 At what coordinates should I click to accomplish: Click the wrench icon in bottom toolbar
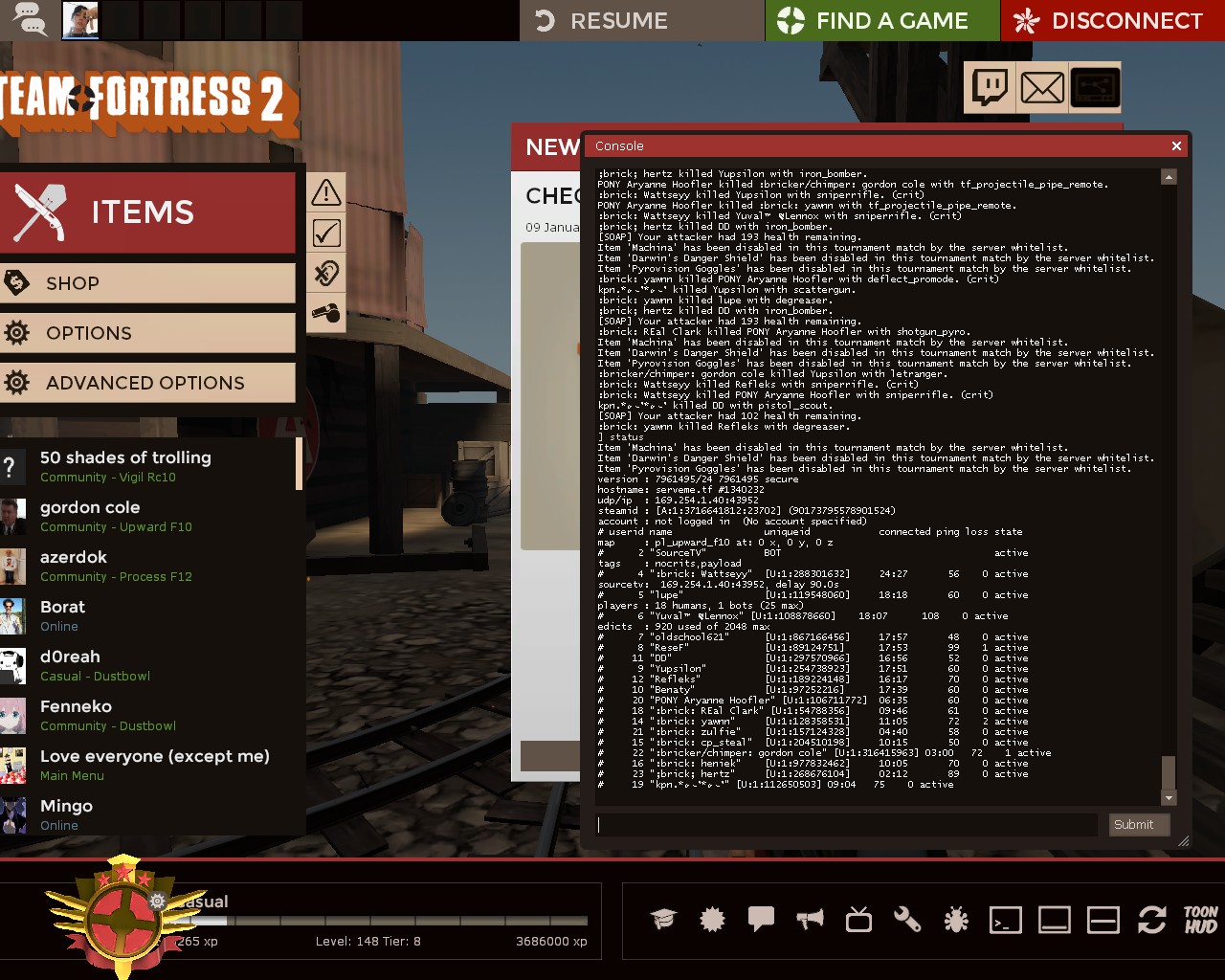click(x=907, y=920)
